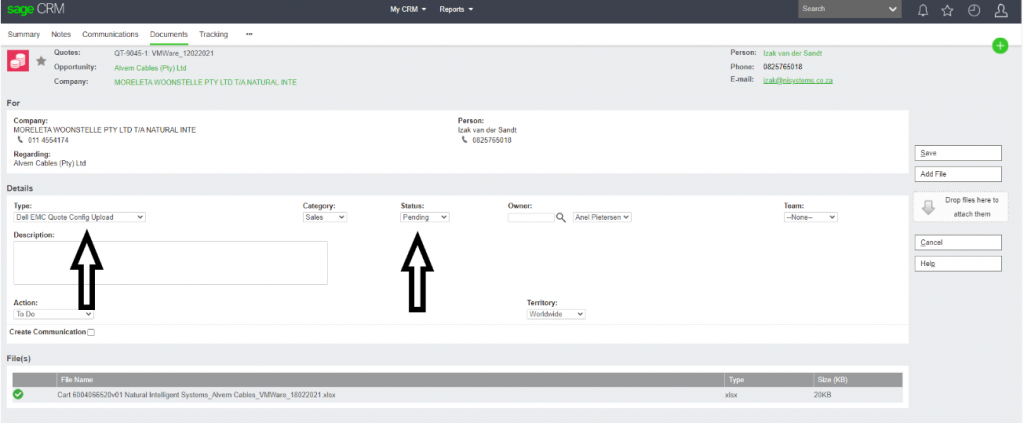This screenshot has height=423, width=1024.
Task: Open the user profile icon
Action: (1001, 10)
